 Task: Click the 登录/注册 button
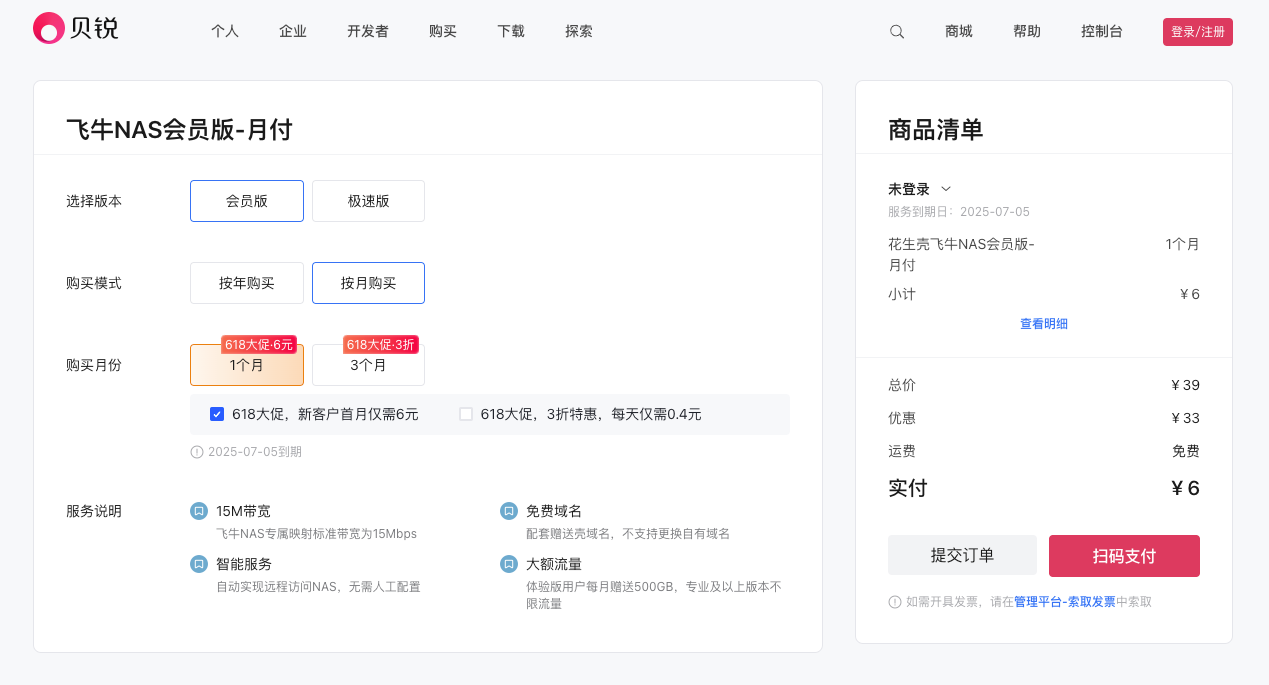[1198, 32]
